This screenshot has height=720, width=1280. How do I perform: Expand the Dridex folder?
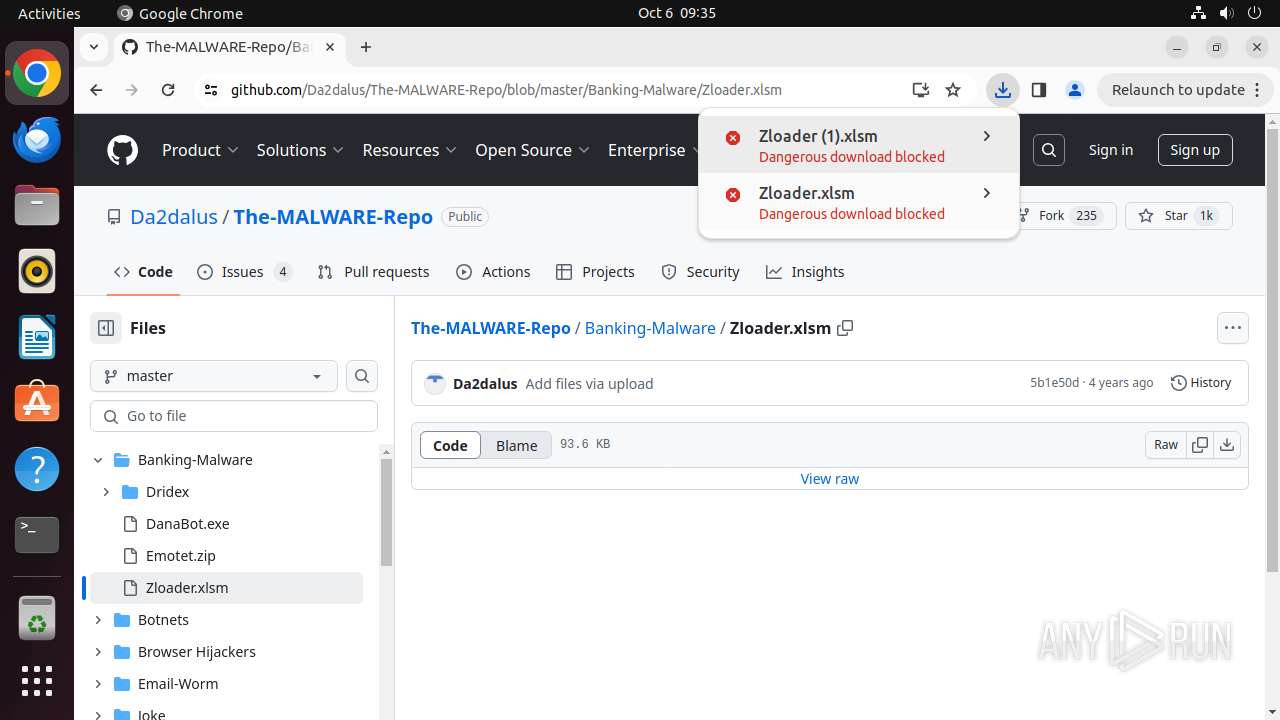click(x=106, y=492)
